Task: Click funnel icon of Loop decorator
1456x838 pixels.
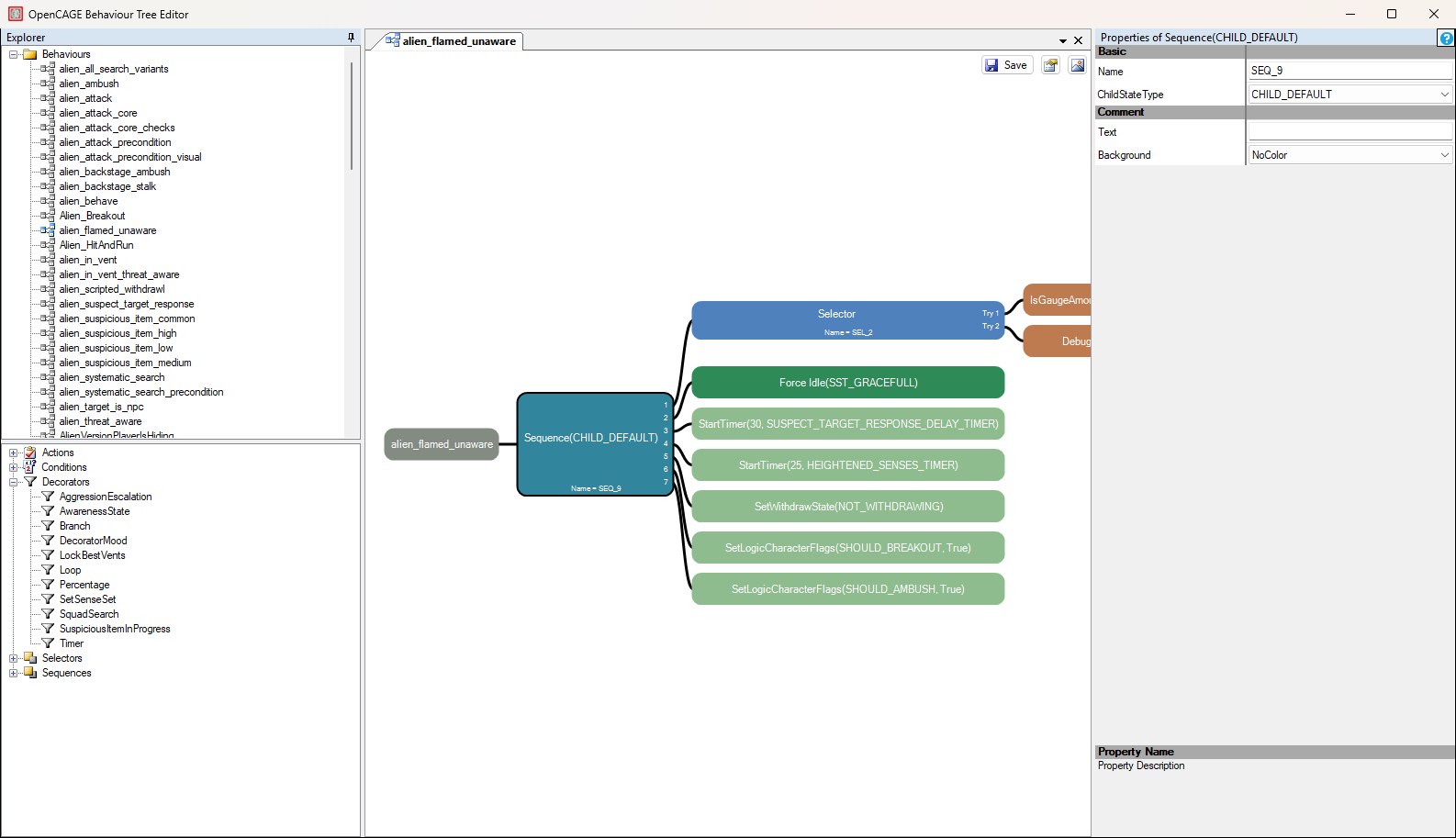Action: click(x=48, y=570)
